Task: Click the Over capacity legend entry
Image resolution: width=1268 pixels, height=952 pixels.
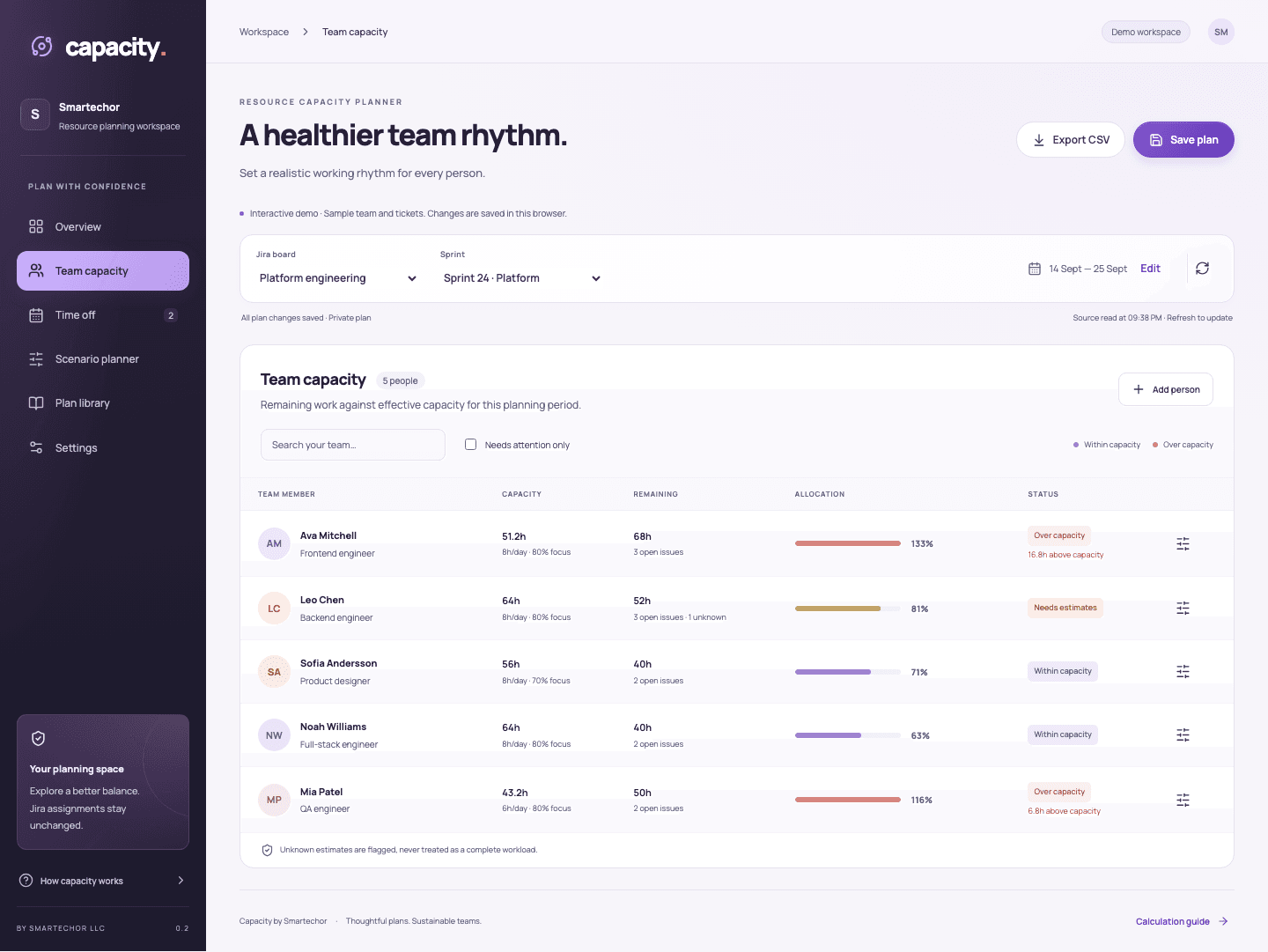Action: (x=1183, y=445)
